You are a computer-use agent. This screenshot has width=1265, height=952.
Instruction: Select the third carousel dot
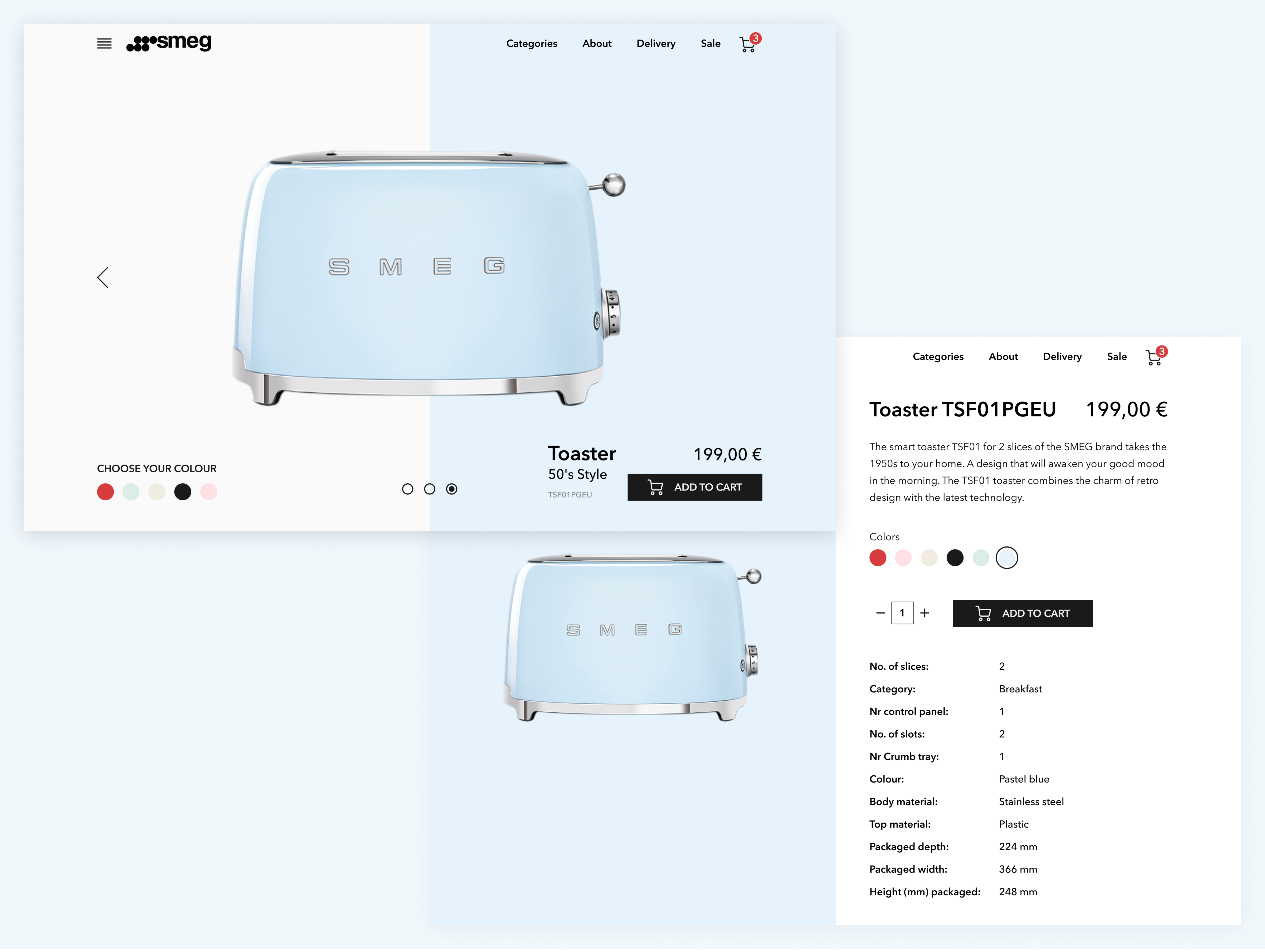tap(452, 489)
